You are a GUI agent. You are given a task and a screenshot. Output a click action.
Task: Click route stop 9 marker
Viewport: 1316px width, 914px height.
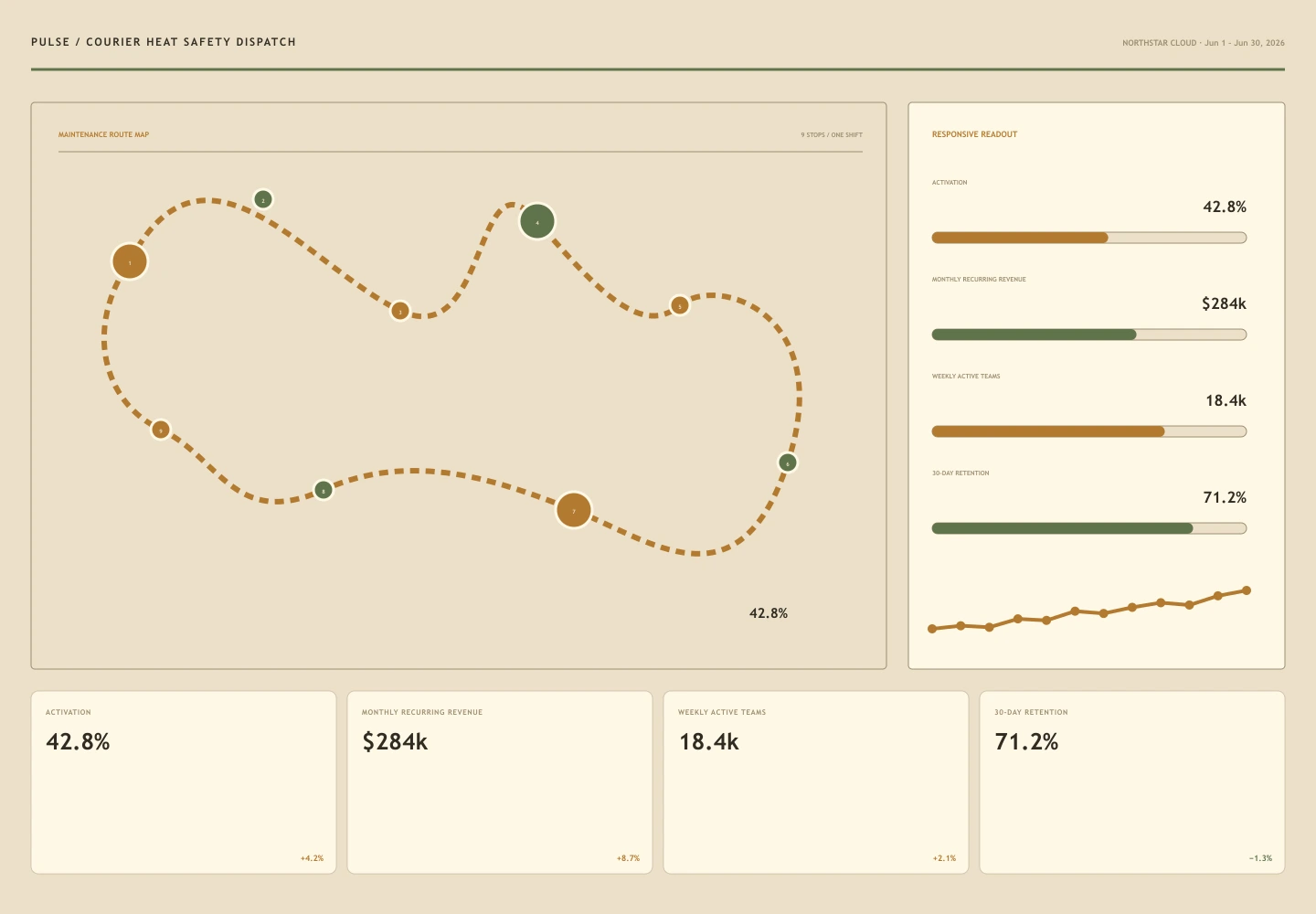pyautogui.click(x=161, y=430)
